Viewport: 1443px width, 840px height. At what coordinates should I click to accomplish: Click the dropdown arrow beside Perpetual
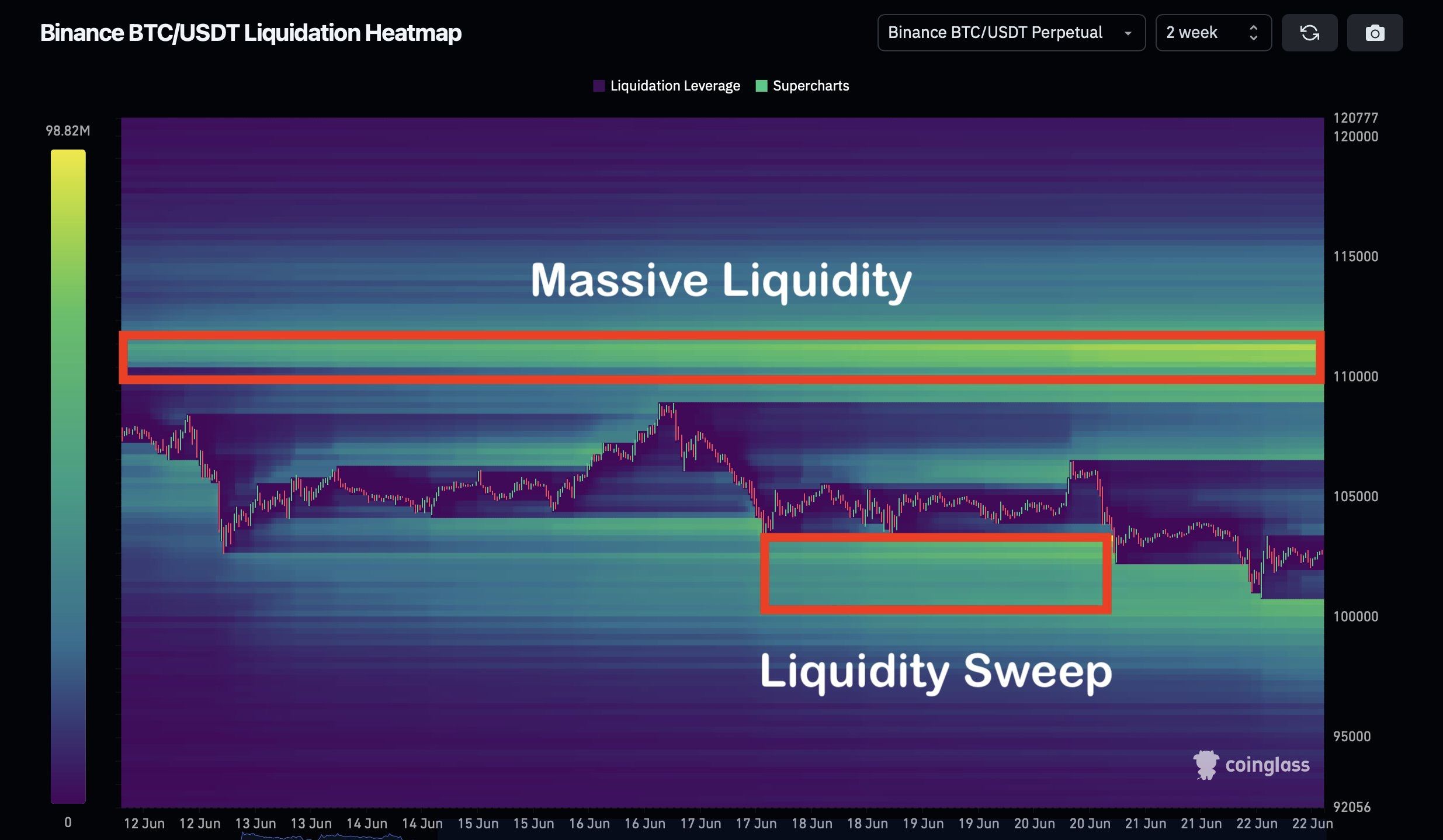[1128, 33]
